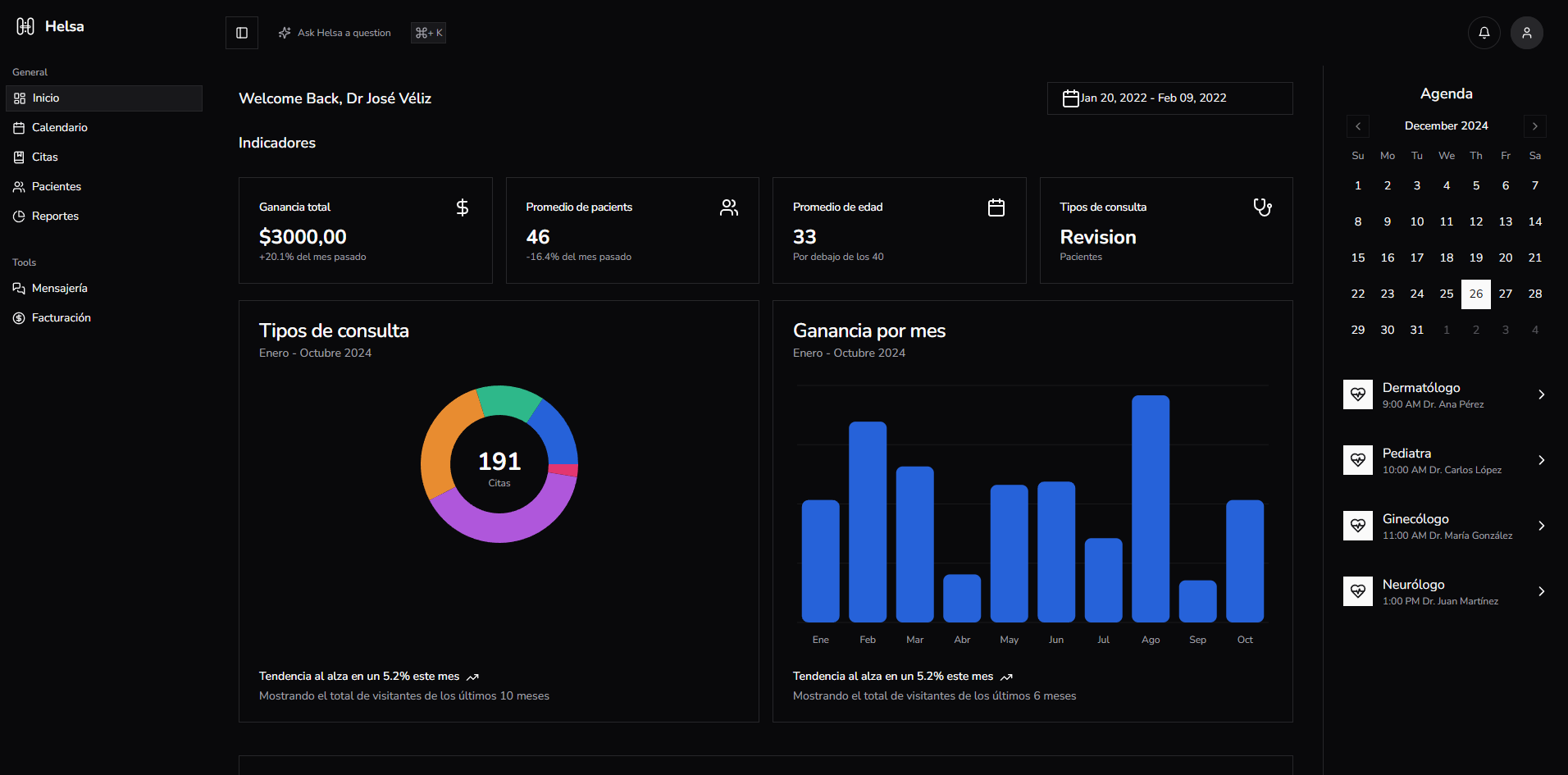This screenshot has width=1568, height=775.
Task: Click the $3000,00 earnings value
Action: pyautogui.click(x=303, y=237)
